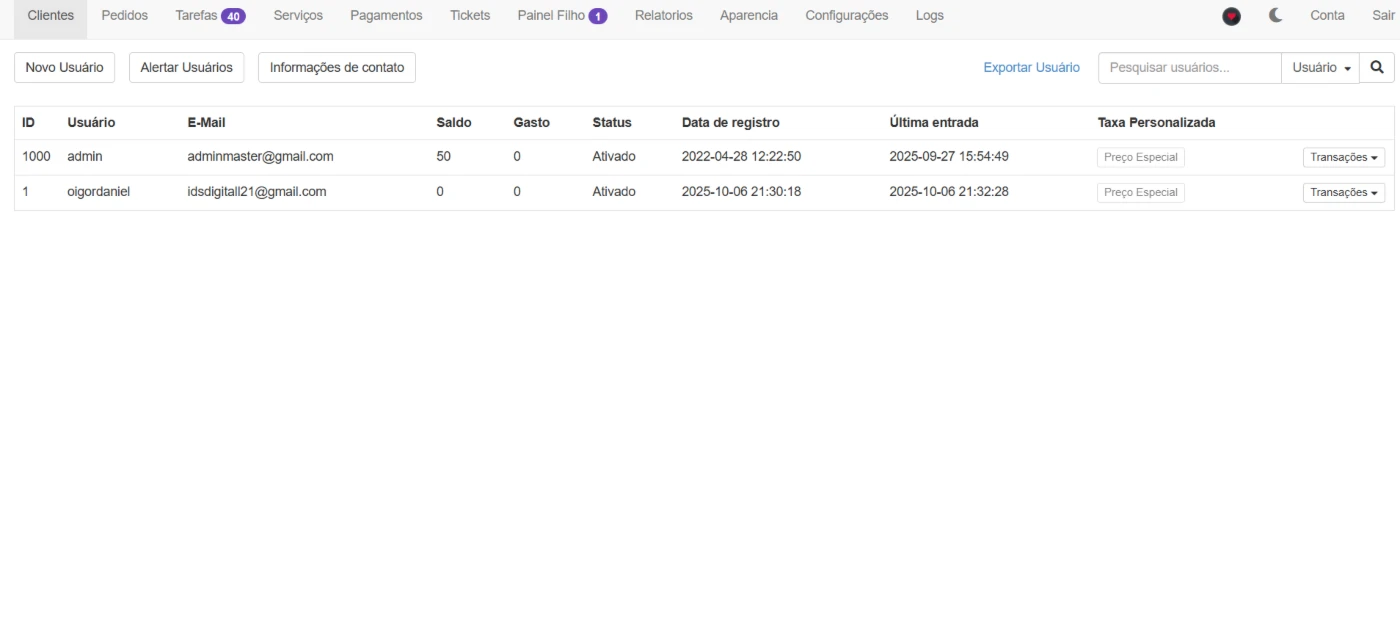The height and width of the screenshot is (627, 1400).
Task: Switch to the Pedidos tab
Action: 124,16
